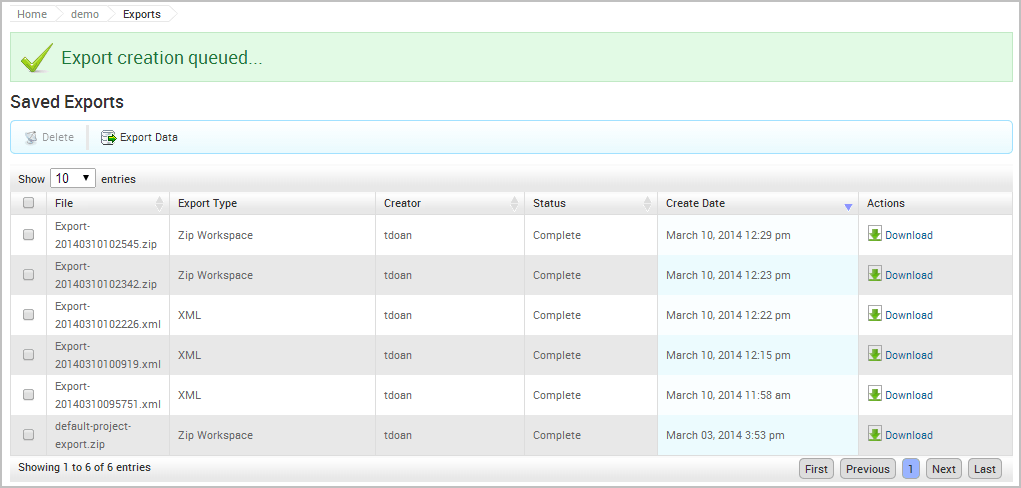Select checkbox for default-project-export.zip row

click(29, 435)
